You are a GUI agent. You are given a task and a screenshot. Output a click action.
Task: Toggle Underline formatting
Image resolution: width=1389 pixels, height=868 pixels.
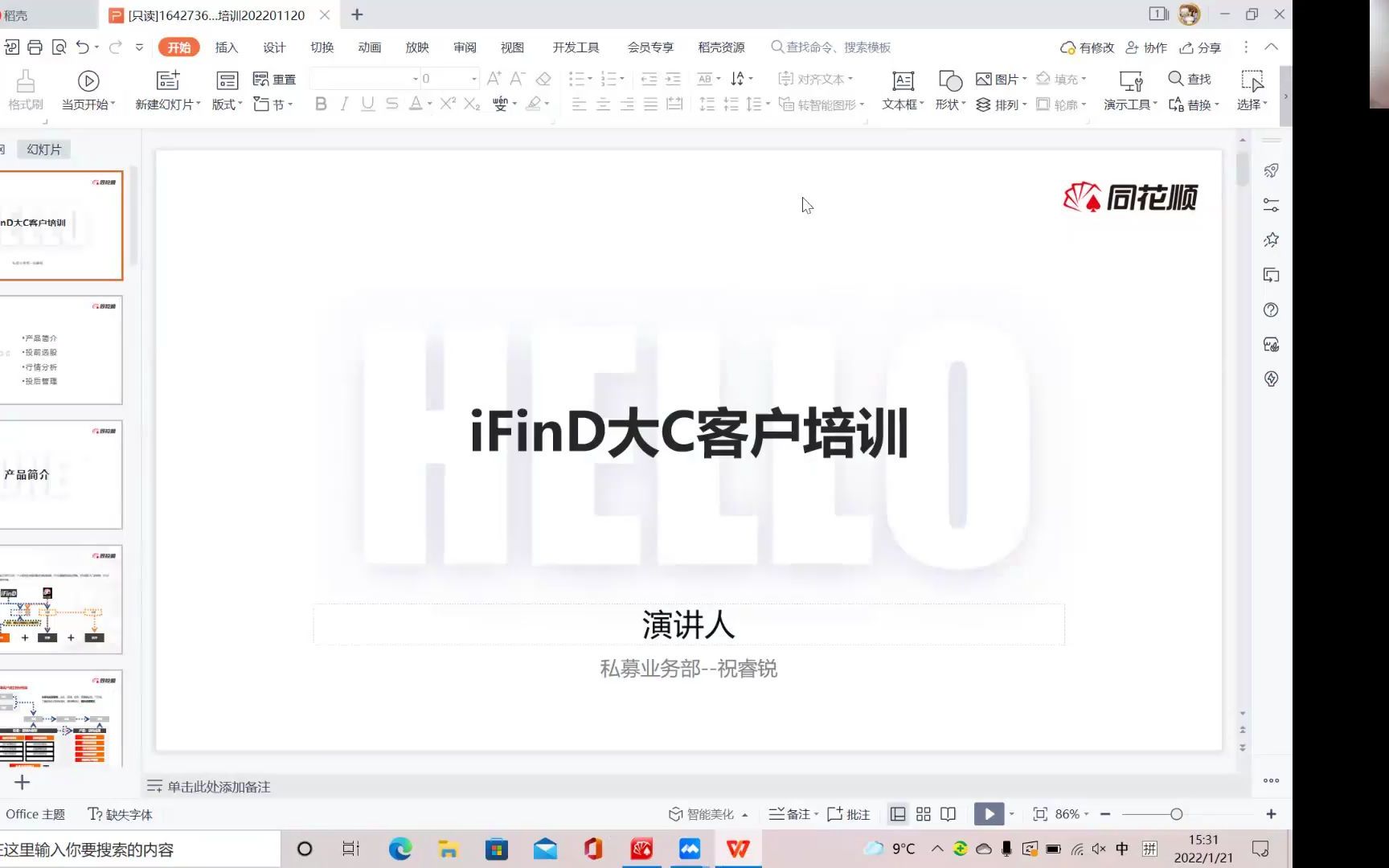tap(368, 104)
